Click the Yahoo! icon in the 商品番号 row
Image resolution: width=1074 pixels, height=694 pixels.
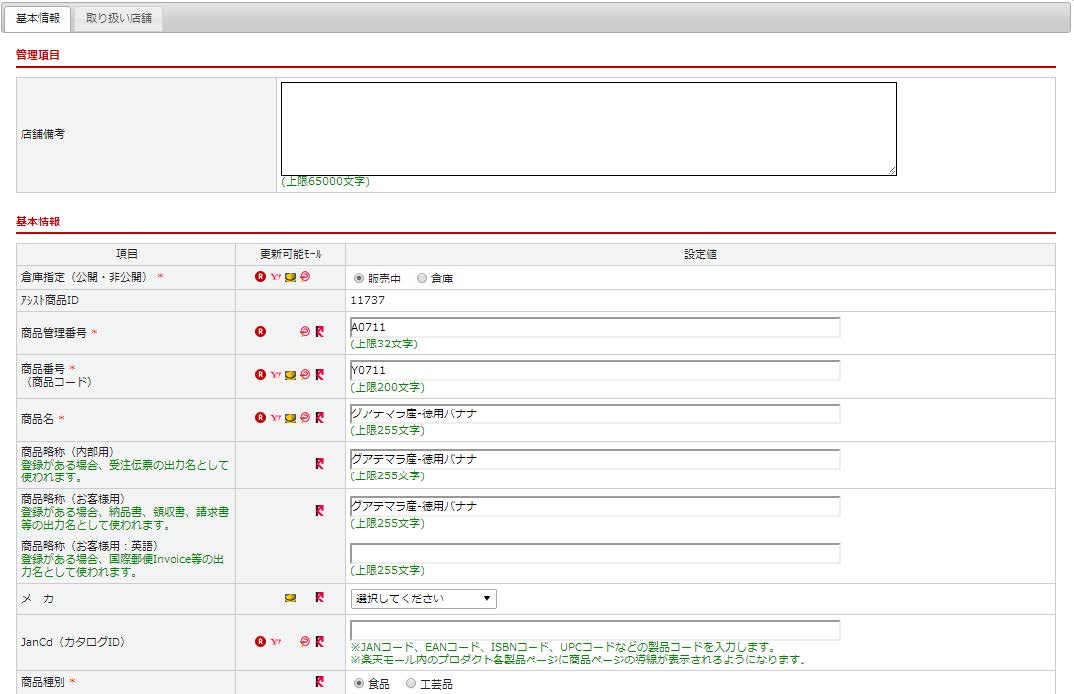pyautogui.click(x=275, y=375)
